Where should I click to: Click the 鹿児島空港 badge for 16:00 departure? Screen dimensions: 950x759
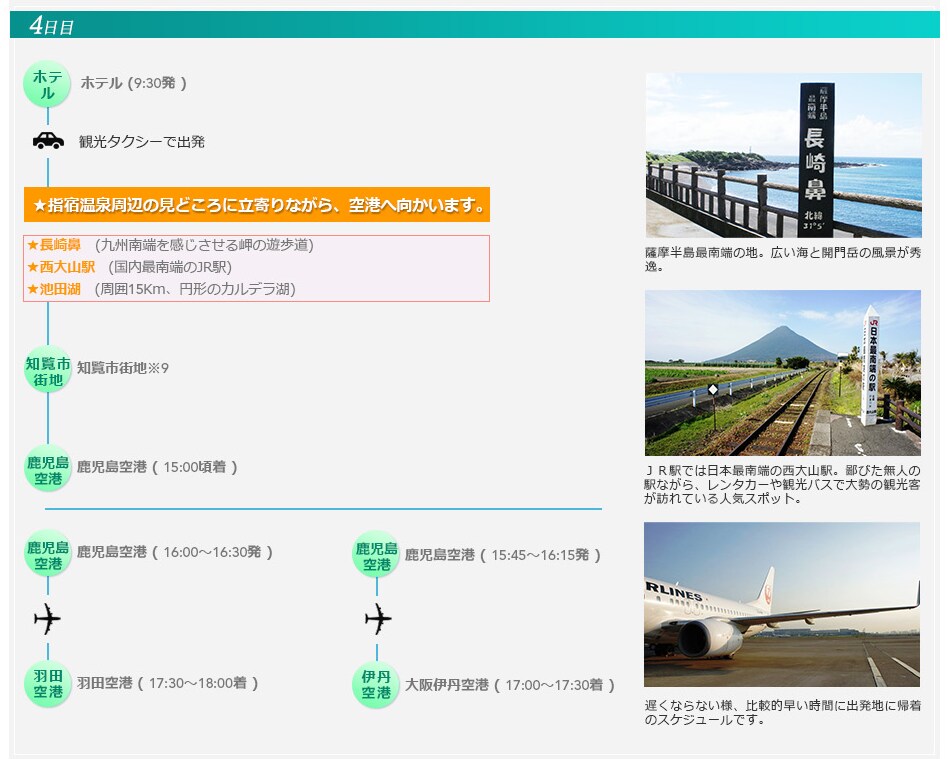click(x=47, y=554)
